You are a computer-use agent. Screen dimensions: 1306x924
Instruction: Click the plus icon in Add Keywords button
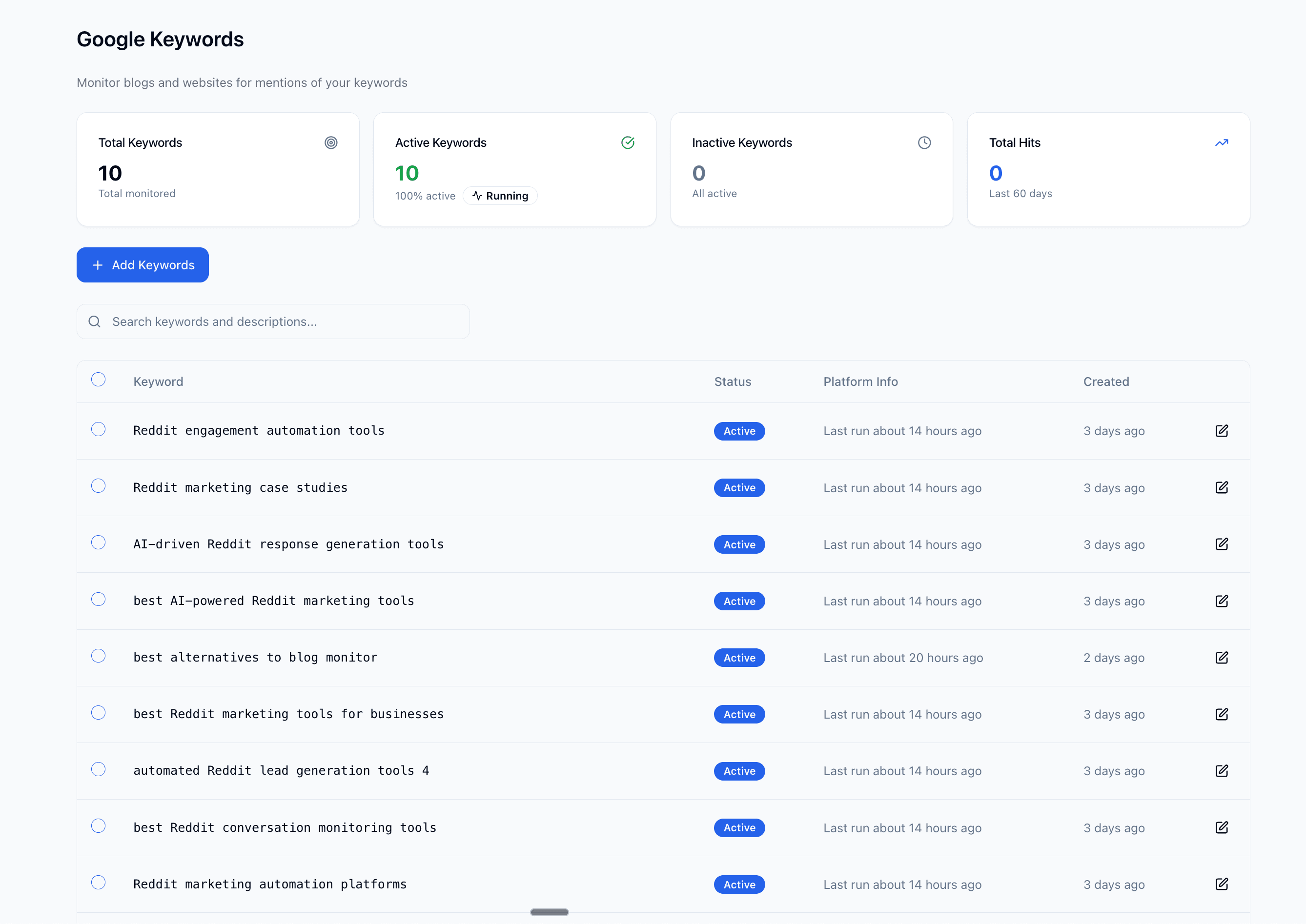[x=98, y=264]
